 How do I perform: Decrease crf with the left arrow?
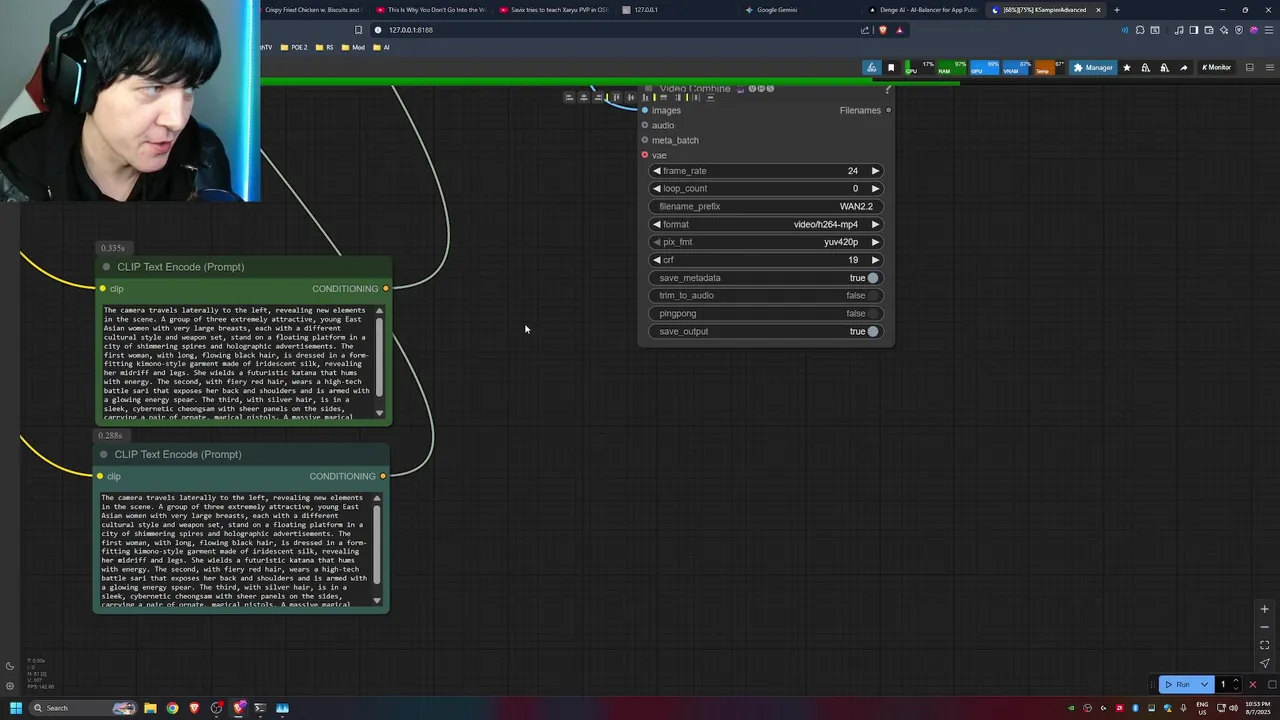(657, 260)
